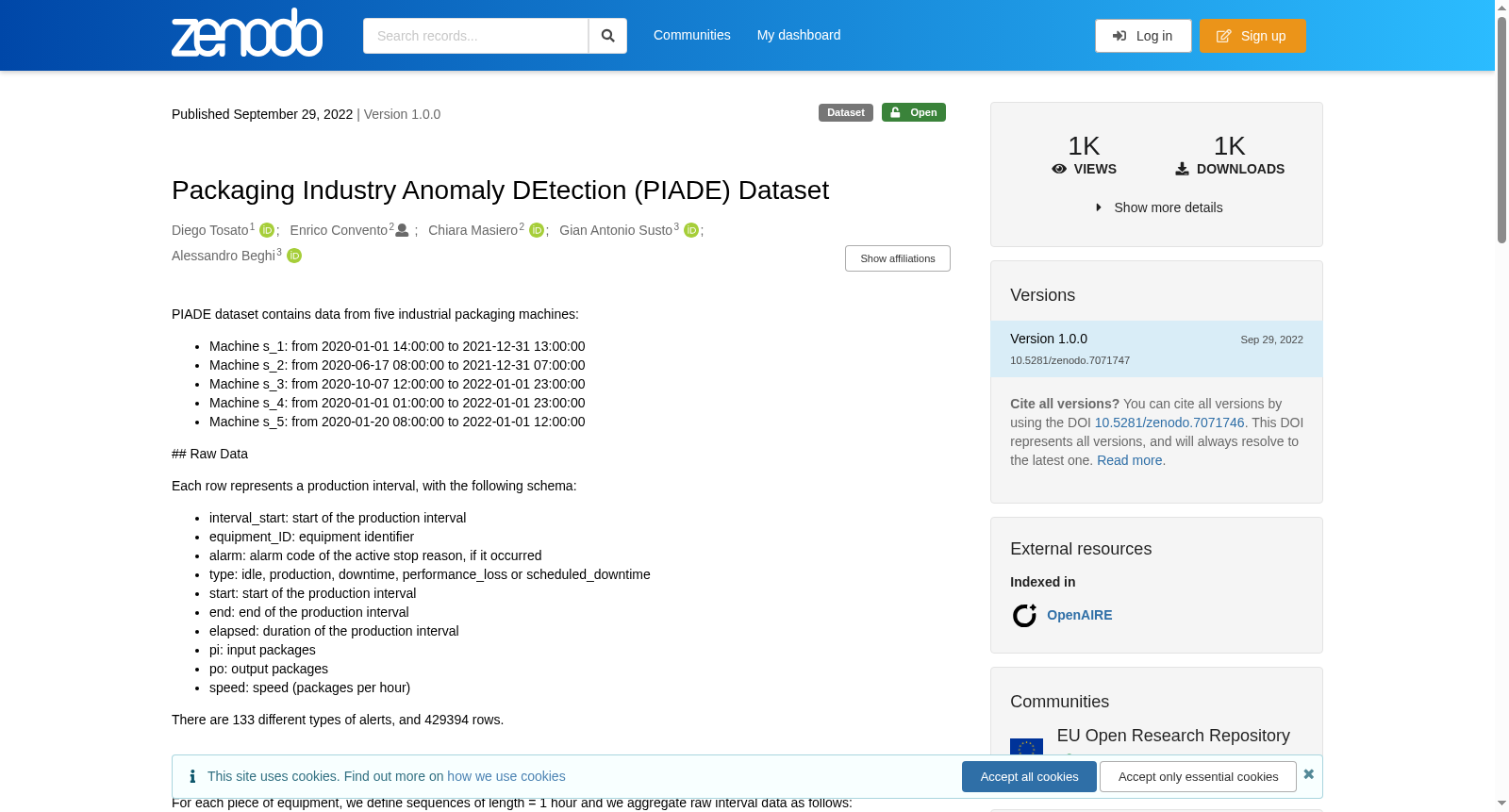Click the text 'Machine s_5' list row
This screenshot has height=812, width=1509.
tap(397, 422)
